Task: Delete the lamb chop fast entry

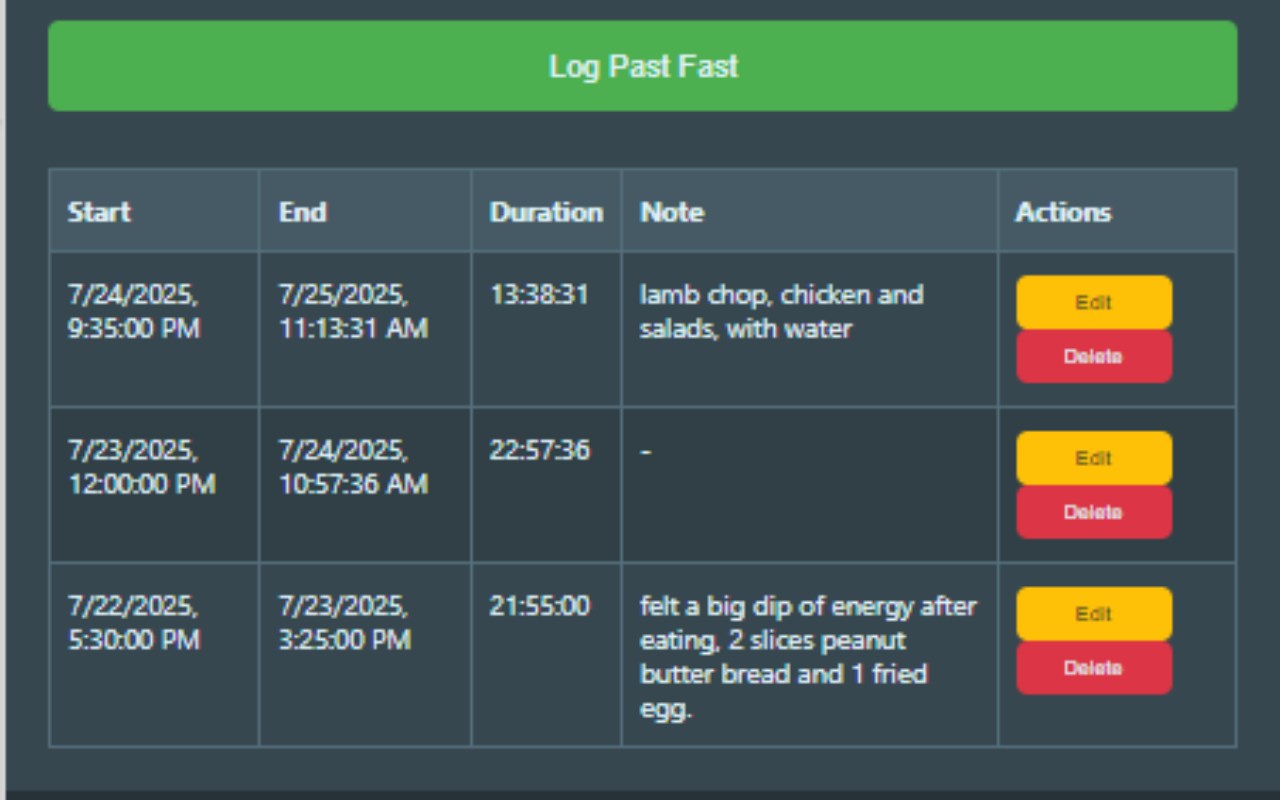Action: tap(1094, 357)
